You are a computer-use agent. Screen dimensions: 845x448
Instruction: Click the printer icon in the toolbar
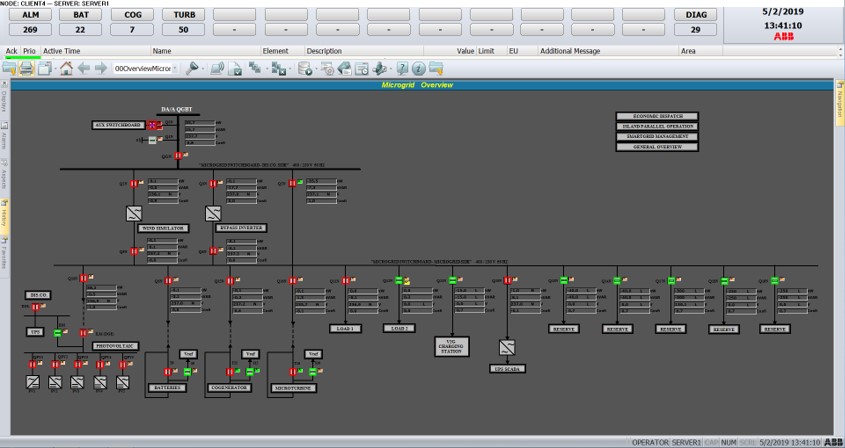(x=27, y=69)
